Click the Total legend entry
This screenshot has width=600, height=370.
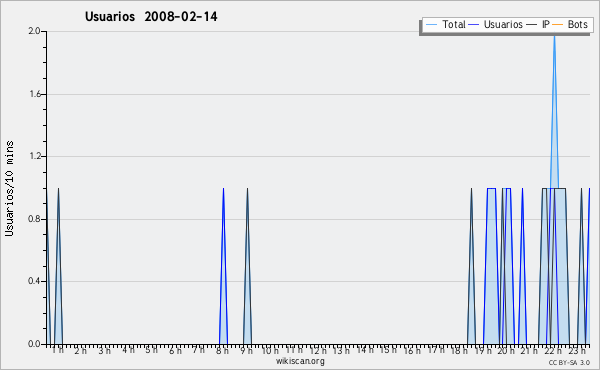coord(445,24)
